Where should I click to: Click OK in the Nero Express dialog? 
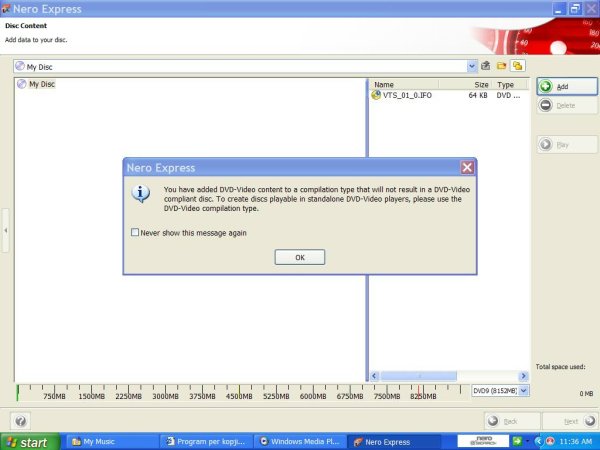click(x=300, y=257)
